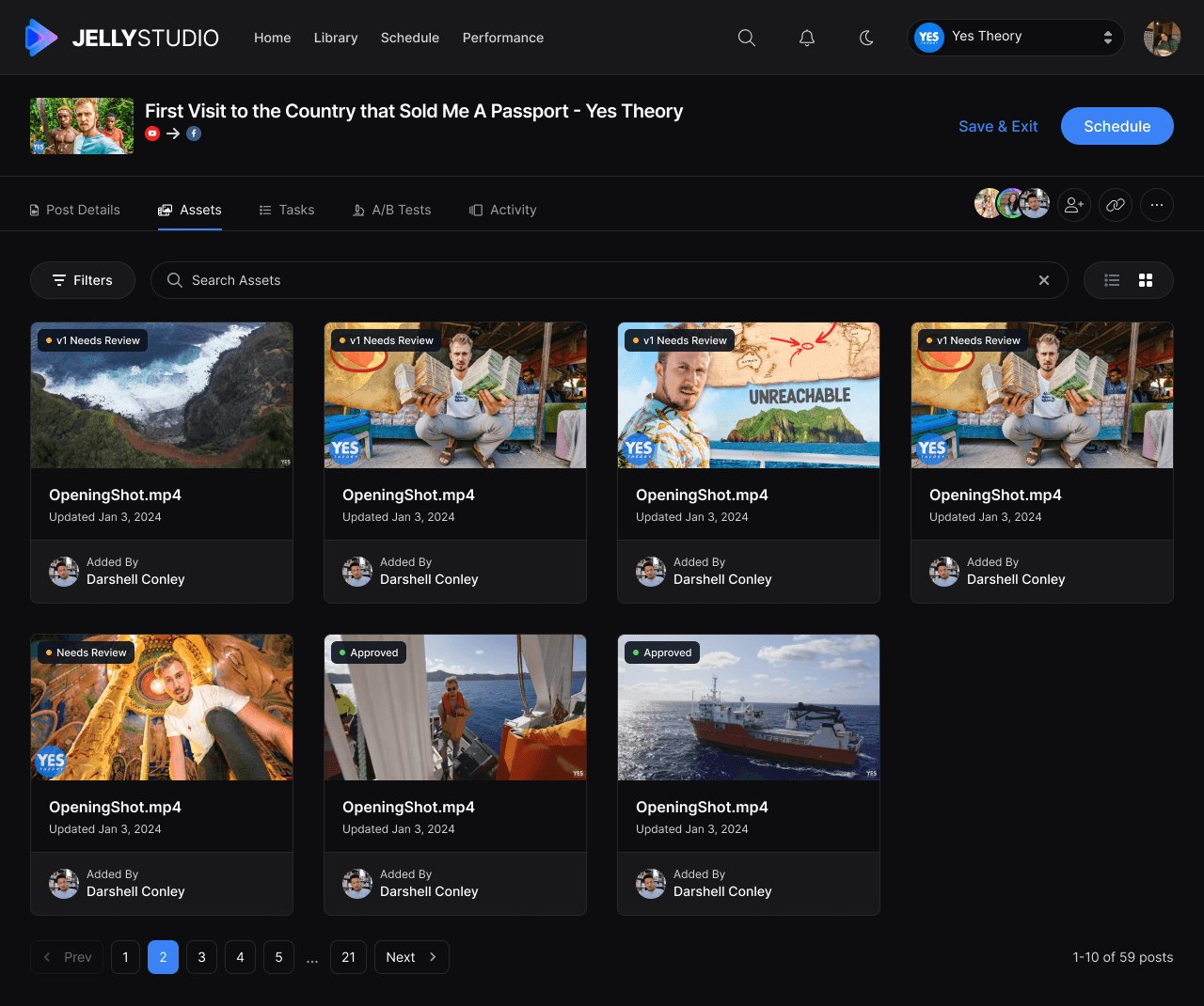Go to page 3

pos(201,957)
